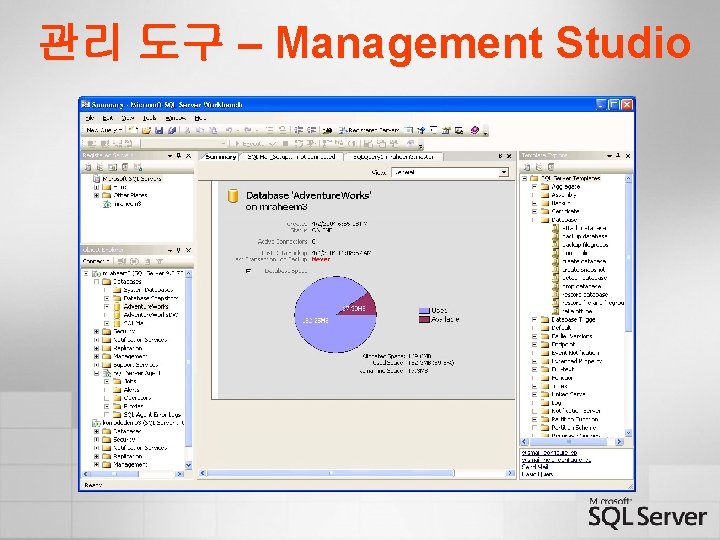Image resolution: width=720 pixels, height=540 pixels.
Task: Click the Summary pane horizontal scrollbar
Action: pos(356,472)
